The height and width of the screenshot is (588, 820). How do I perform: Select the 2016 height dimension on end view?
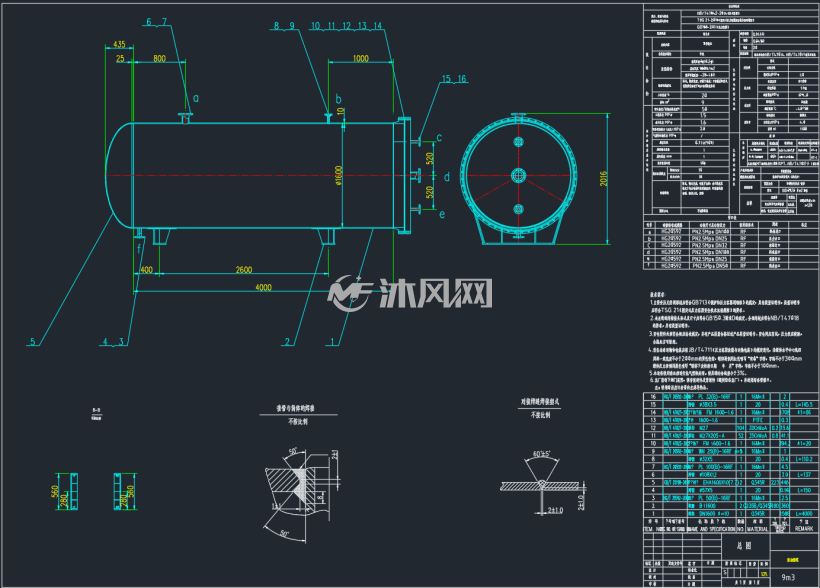tap(603, 178)
